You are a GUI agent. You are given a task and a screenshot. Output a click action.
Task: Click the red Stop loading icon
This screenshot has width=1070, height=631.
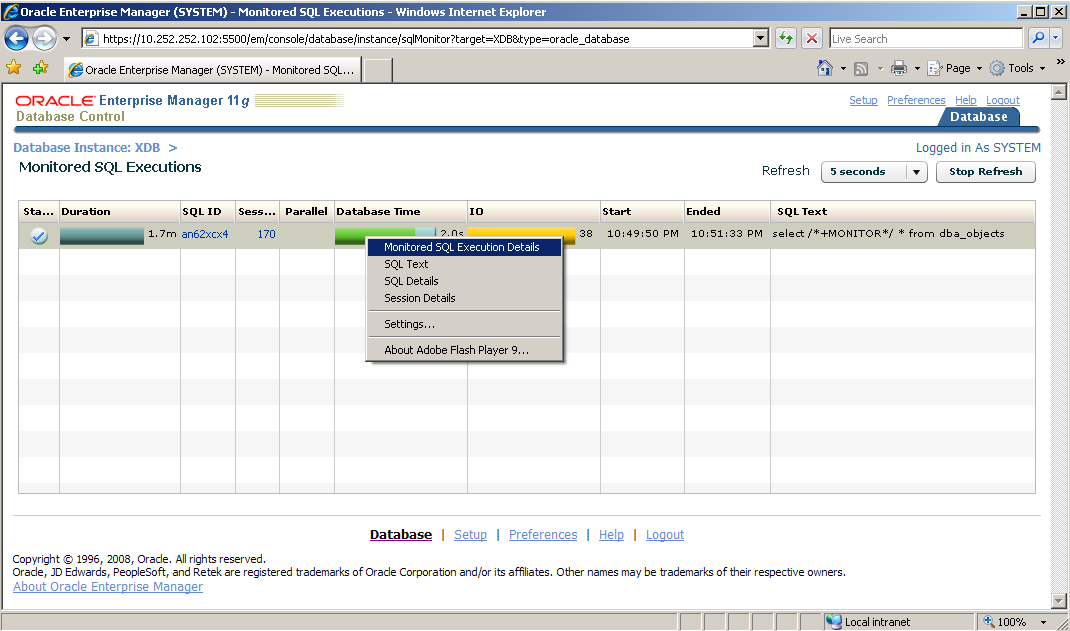point(811,39)
